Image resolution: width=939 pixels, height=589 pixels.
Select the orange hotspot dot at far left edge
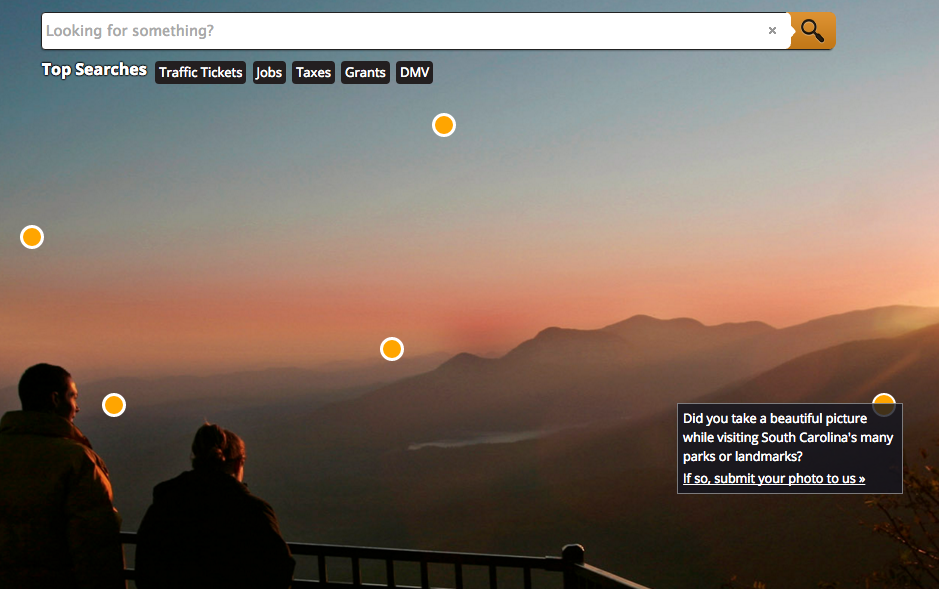click(x=32, y=237)
